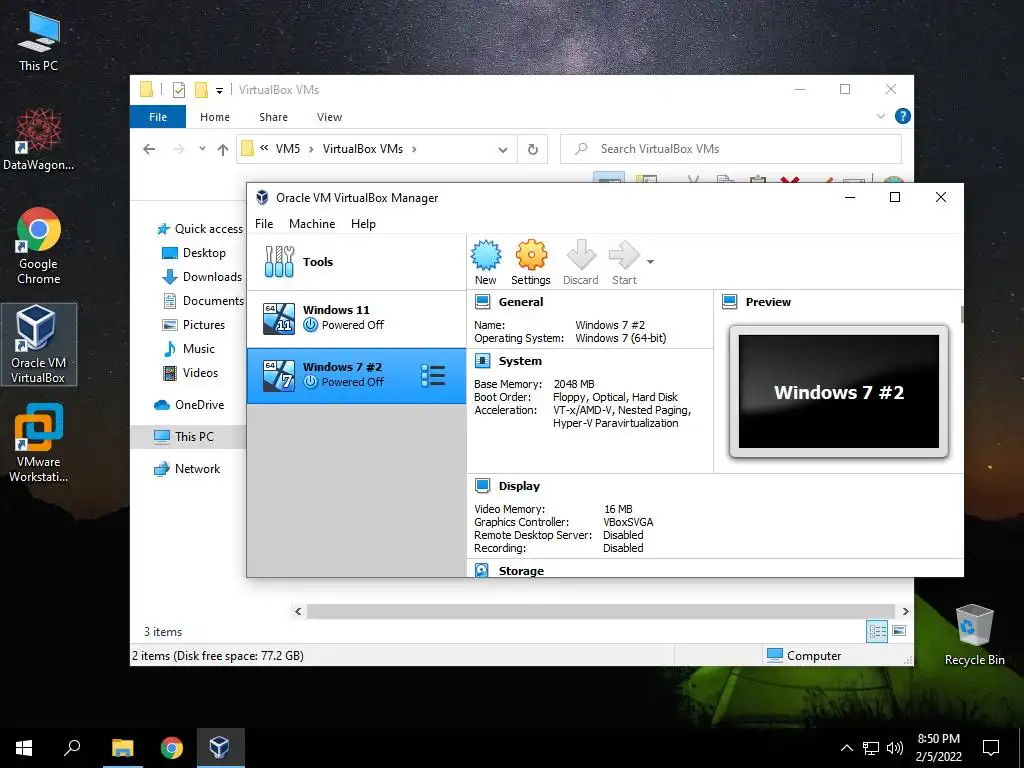Click the Storage section header
This screenshot has height=768, width=1024.
[521, 571]
